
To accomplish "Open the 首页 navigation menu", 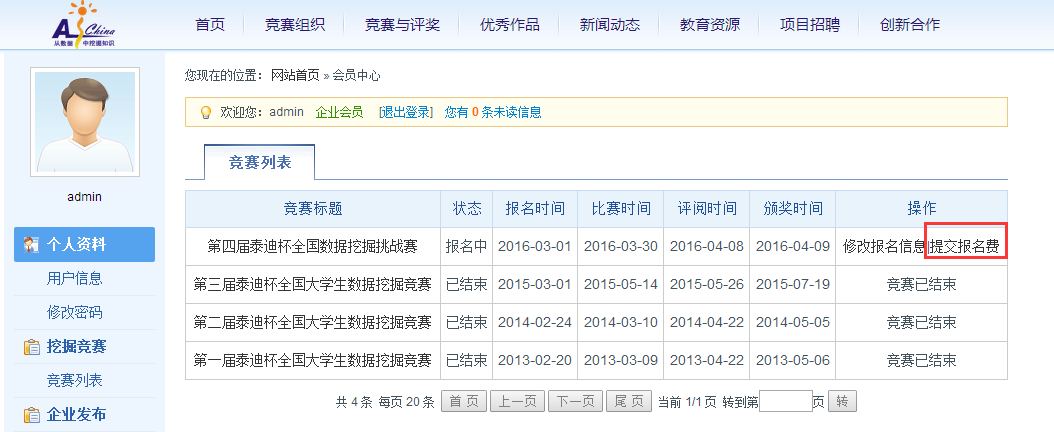I will pyautogui.click(x=210, y=25).
